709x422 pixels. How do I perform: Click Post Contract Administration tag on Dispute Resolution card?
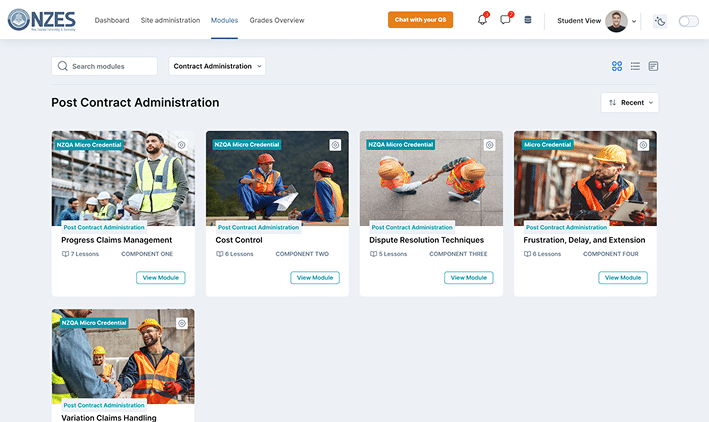pyautogui.click(x=412, y=228)
